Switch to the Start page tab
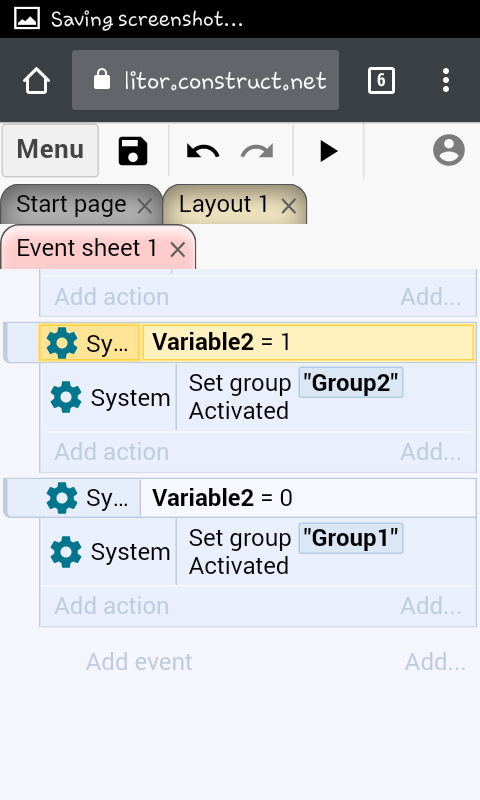Screen dimensions: 480x800 [71, 204]
